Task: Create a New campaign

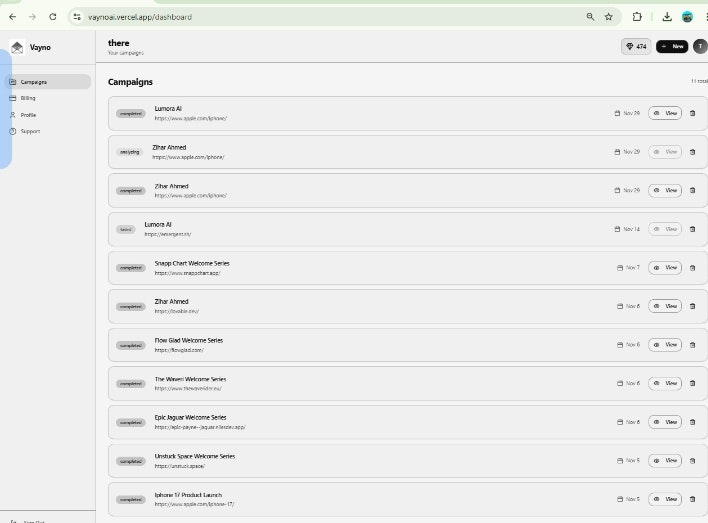Action: 672,46
